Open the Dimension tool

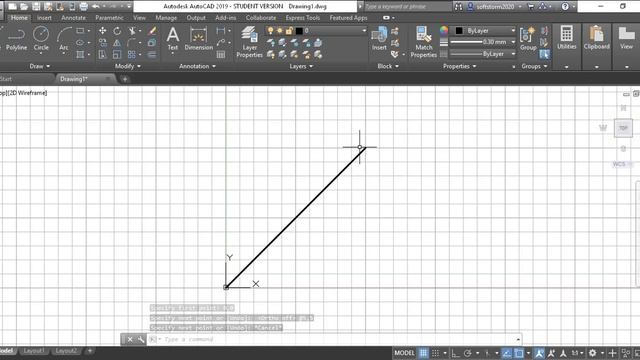(198, 39)
